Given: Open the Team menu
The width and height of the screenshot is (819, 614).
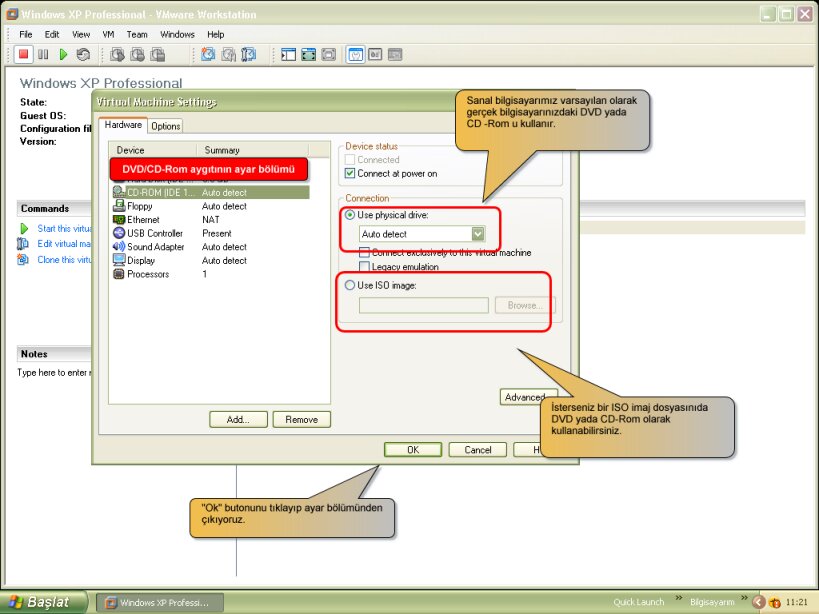Looking at the screenshot, I should pos(137,34).
